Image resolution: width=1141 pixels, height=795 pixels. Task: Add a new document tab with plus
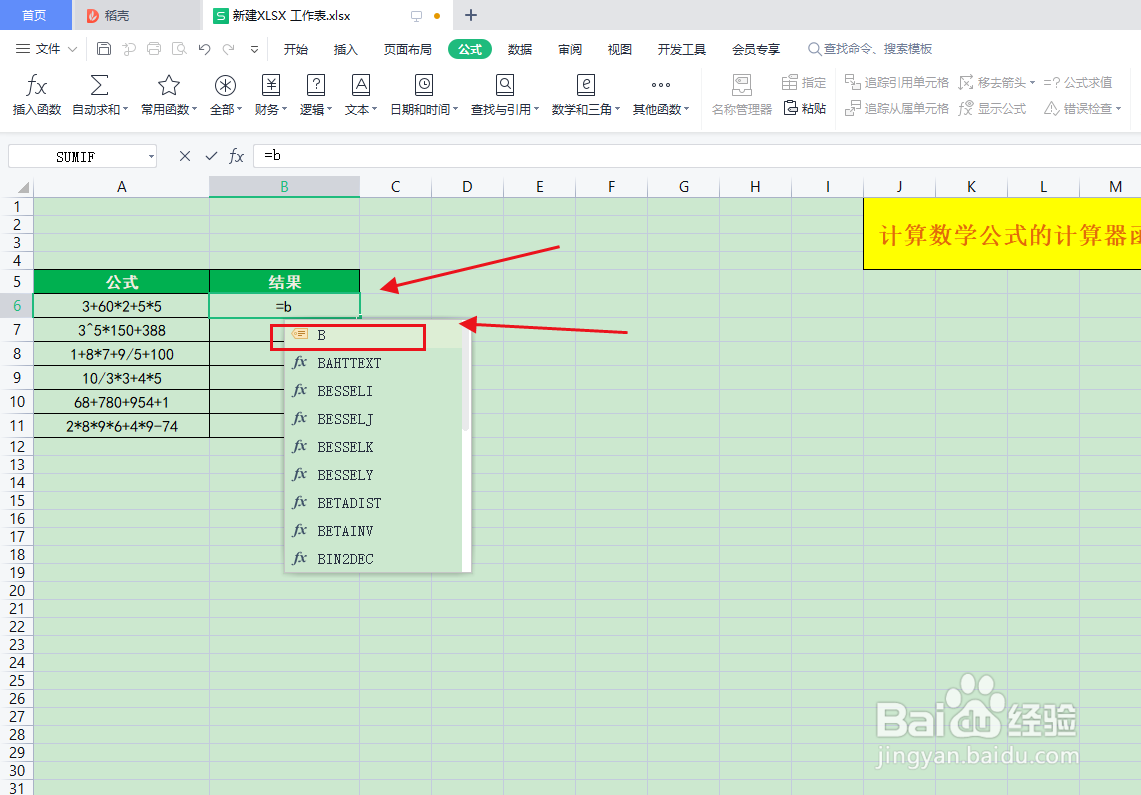coord(471,15)
